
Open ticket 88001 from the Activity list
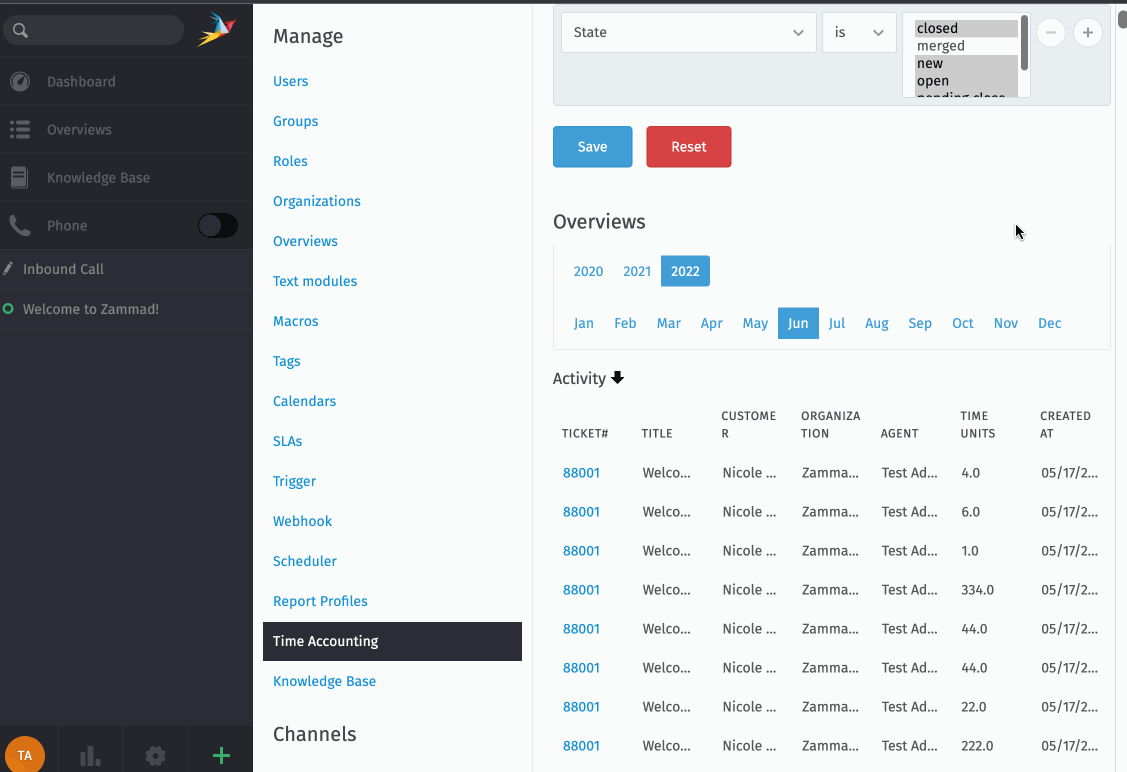[x=581, y=472]
